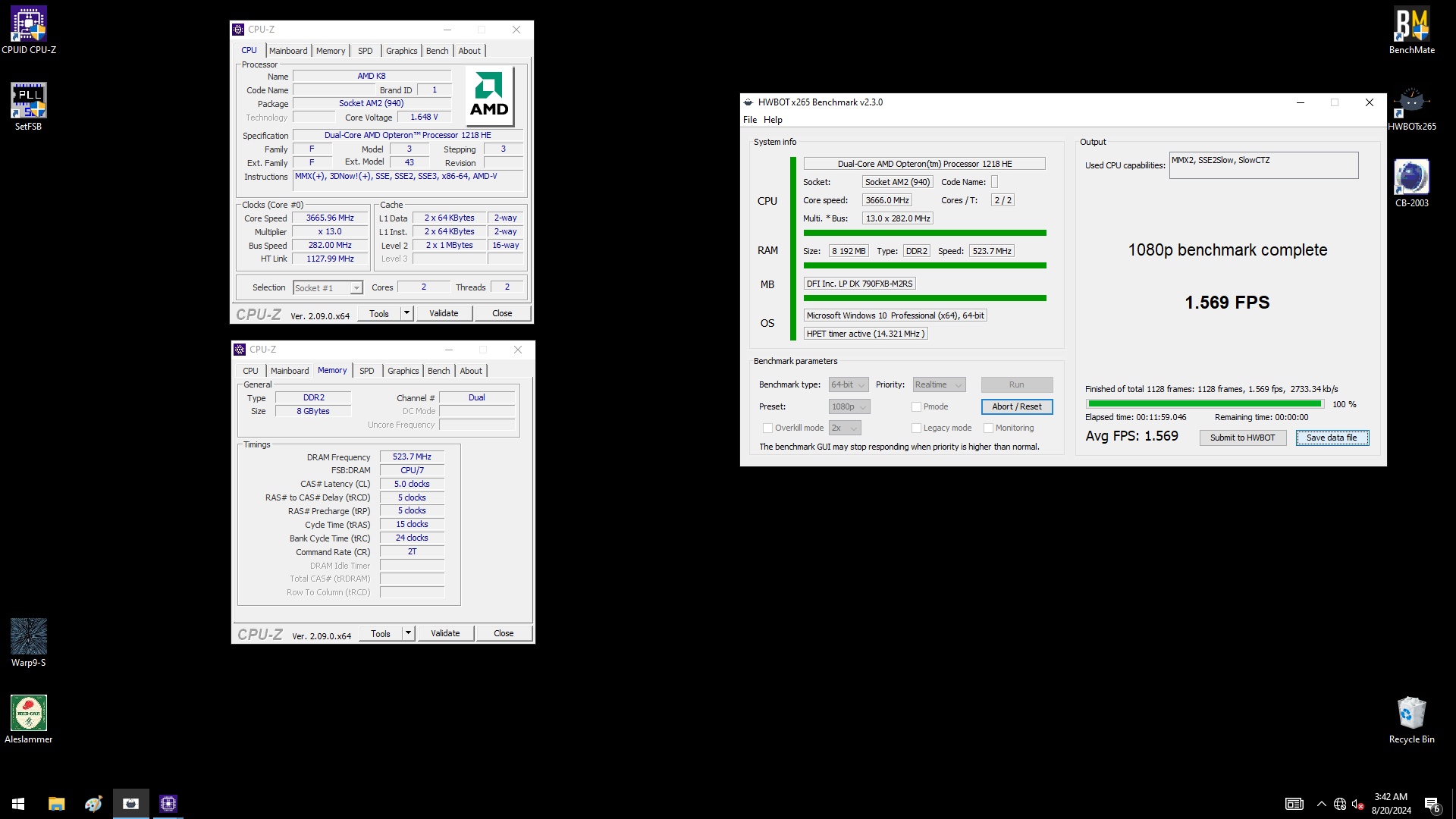Viewport: 1456px width, 819px height.
Task: Switch to Mainboard tab in top CPU-Z window
Action: (288, 51)
